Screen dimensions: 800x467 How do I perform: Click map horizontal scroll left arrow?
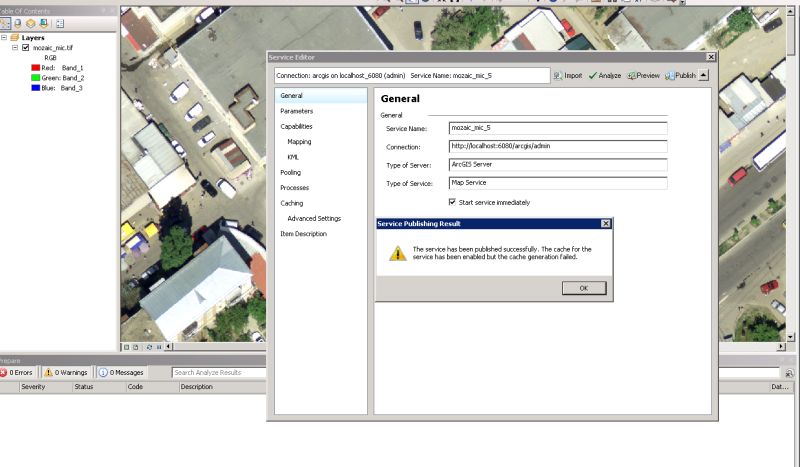(x=168, y=347)
